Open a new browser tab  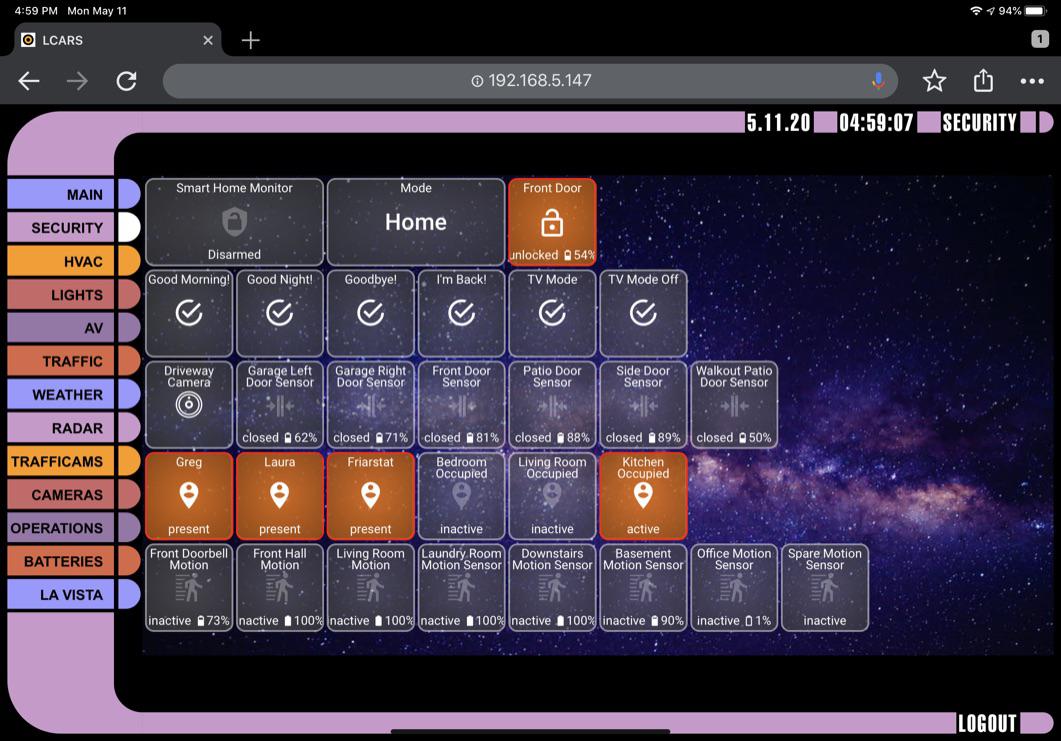coord(251,40)
